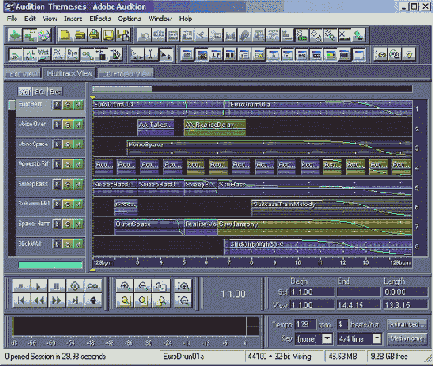This screenshot has height=366, width=433.
Task: Select the first clip on the Voice Over track
Action: (156, 128)
